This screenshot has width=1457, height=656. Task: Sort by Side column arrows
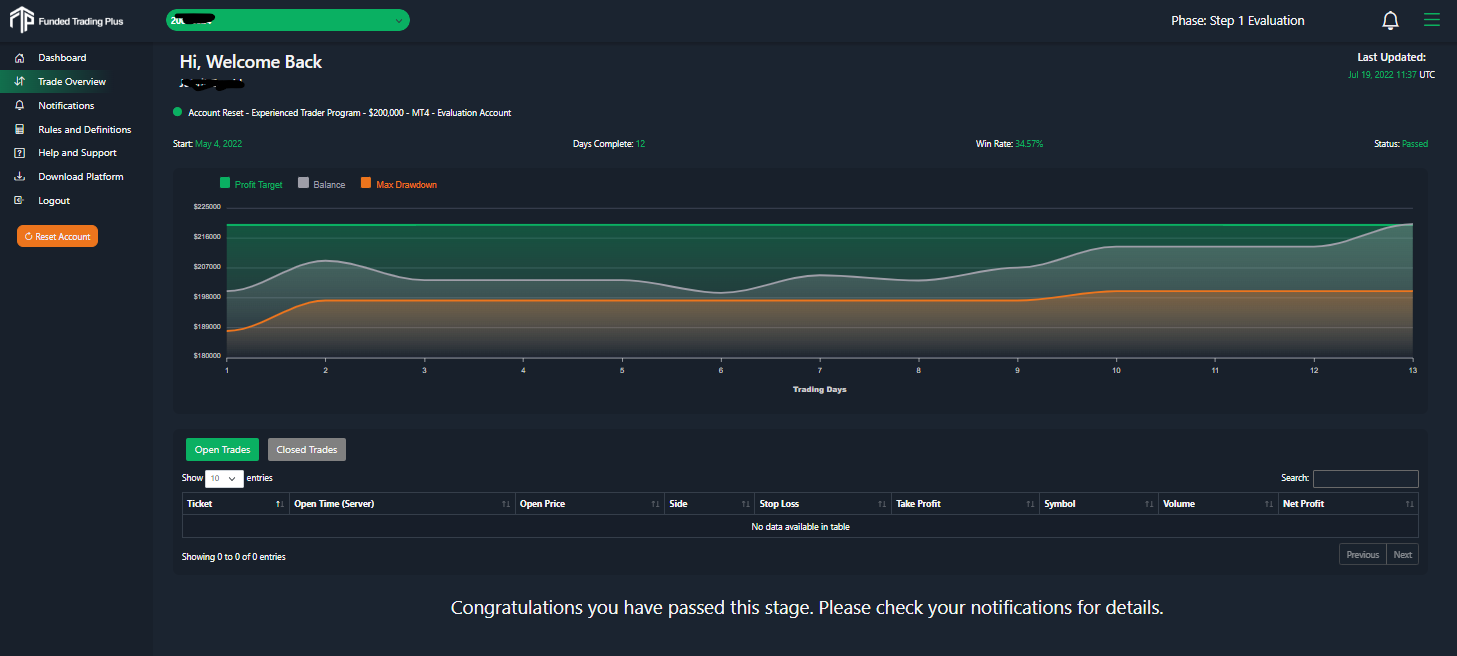tap(746, 504)
